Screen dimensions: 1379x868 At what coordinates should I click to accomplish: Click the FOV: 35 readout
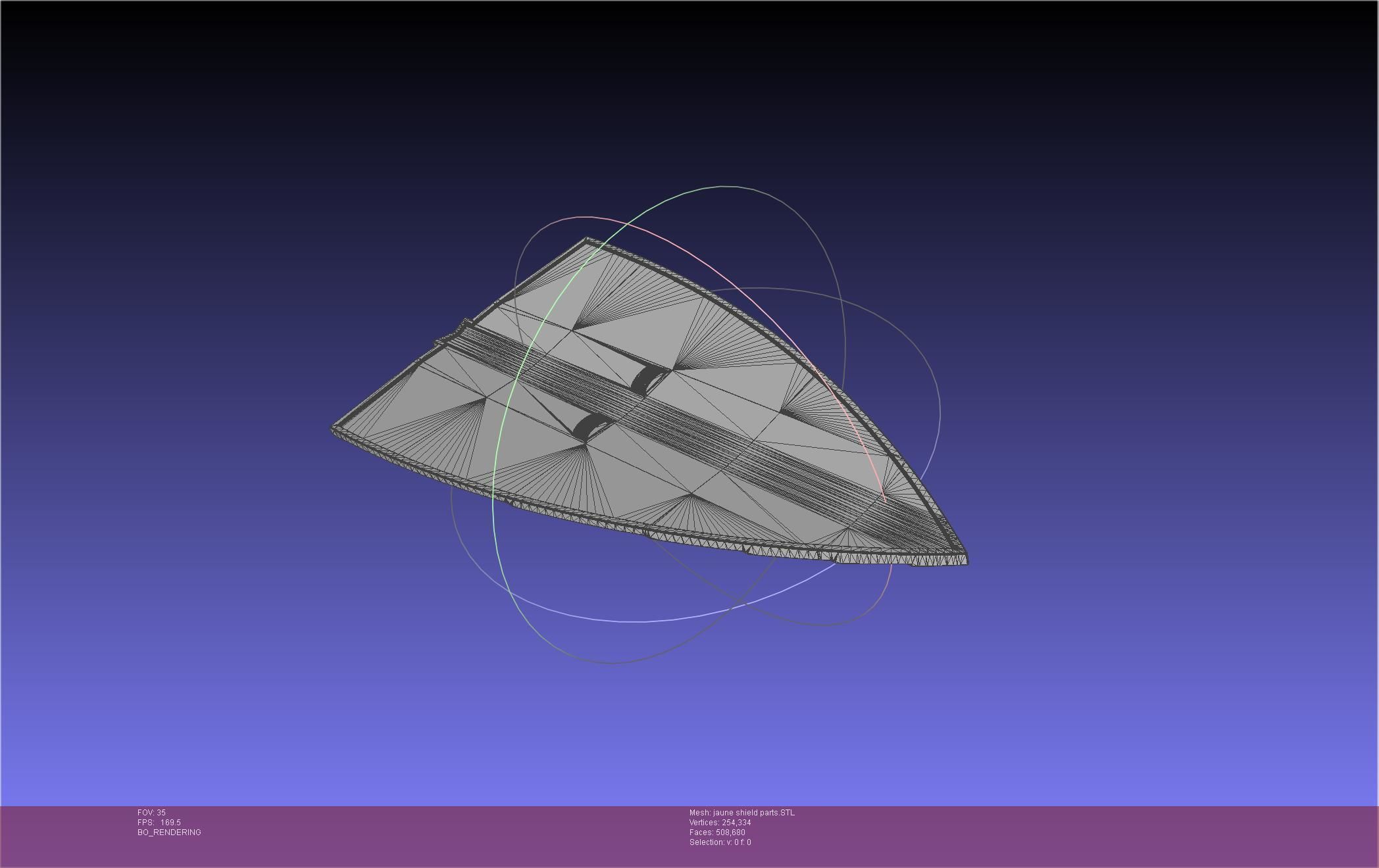click(x=151, y=813)
